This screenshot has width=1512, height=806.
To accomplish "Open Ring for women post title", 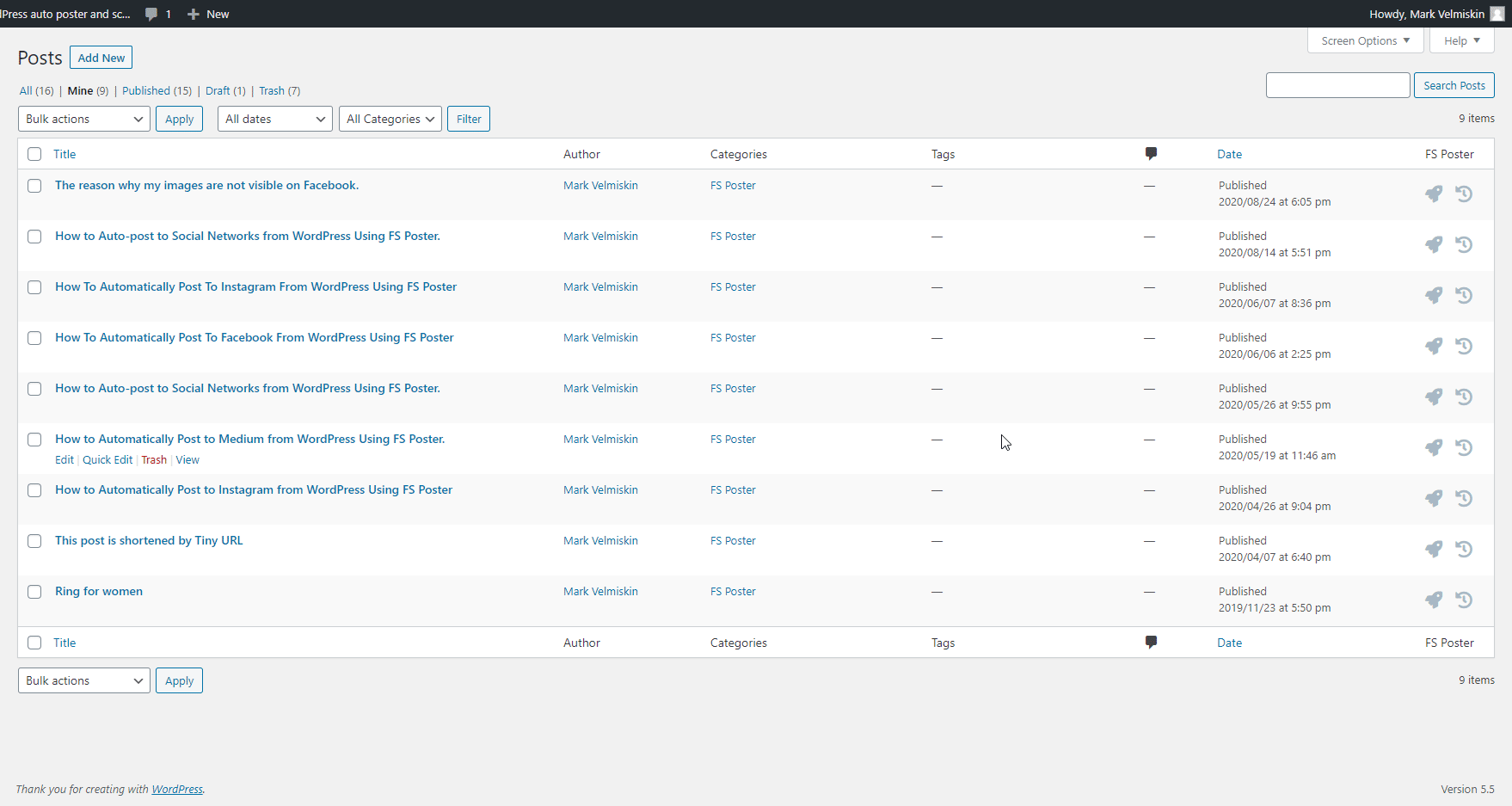I will tap(99, 591).
